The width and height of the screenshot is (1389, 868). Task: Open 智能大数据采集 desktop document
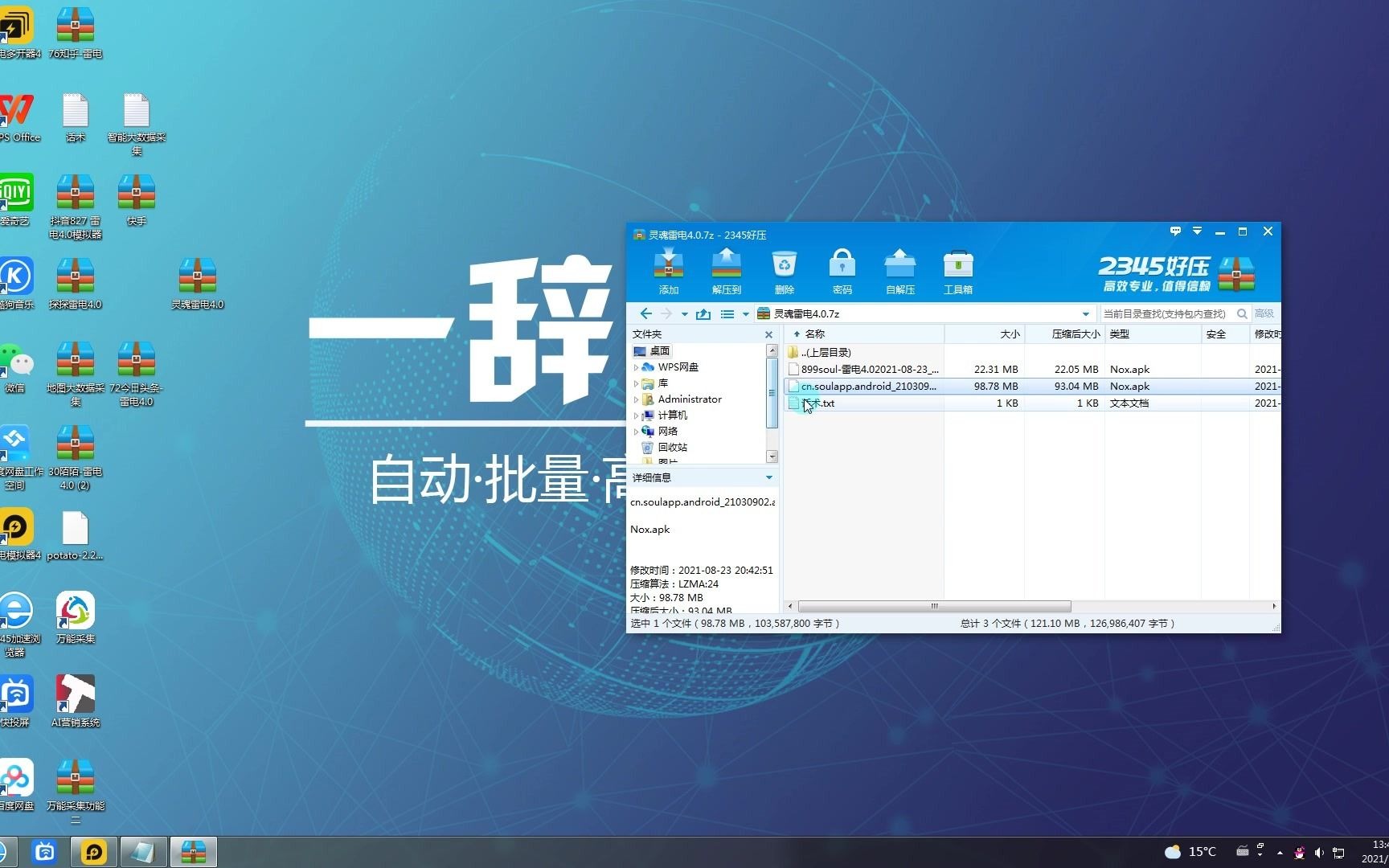(x=136, y=124)
